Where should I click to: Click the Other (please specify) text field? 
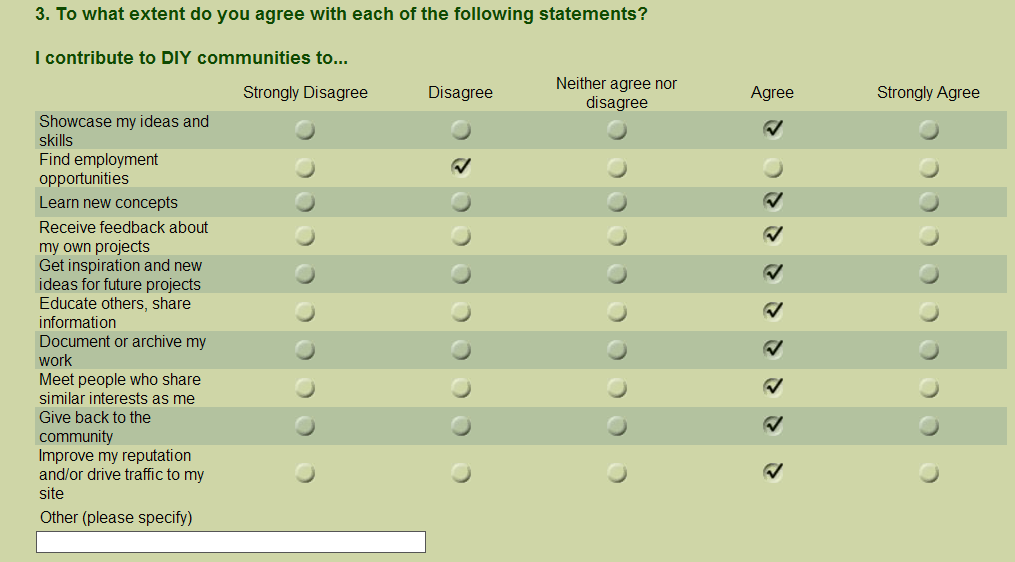pyautogui.click(x=231, y=542)
